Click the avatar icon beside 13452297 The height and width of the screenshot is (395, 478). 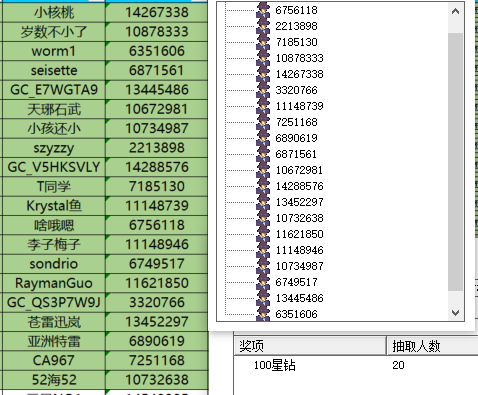tap(263, 202)
